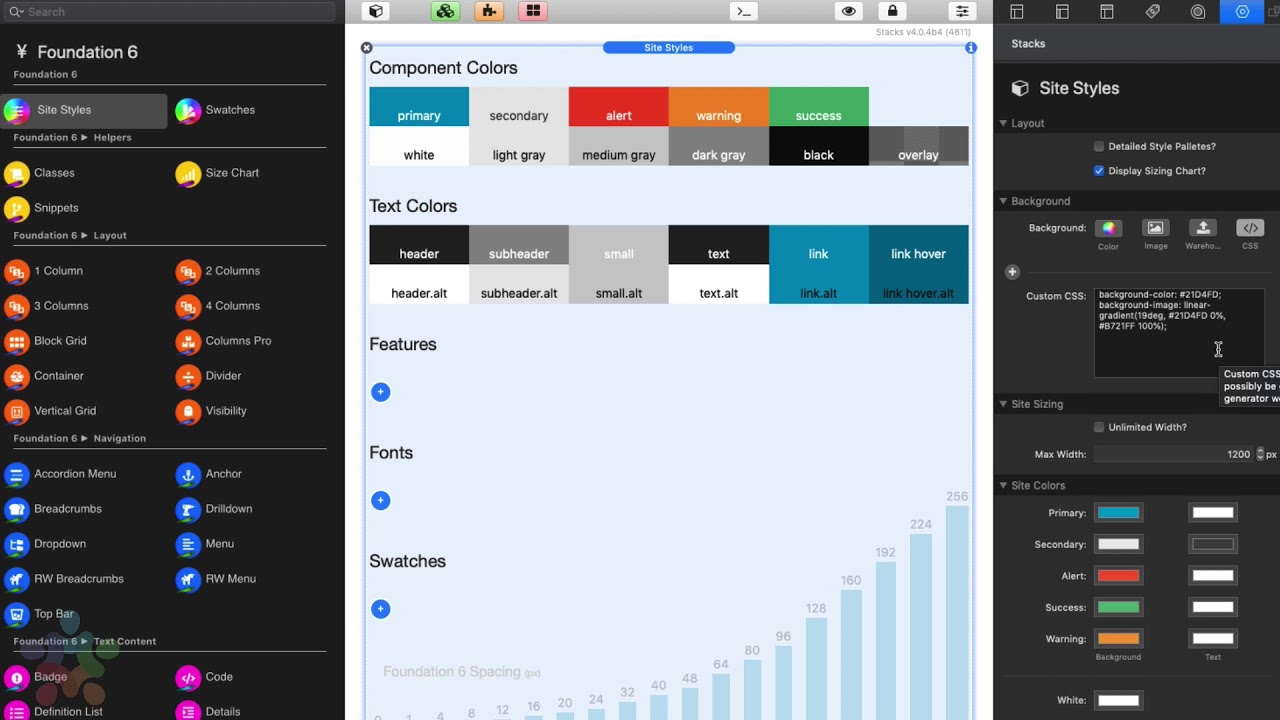Switch background type to Color

click(1108, 228)
